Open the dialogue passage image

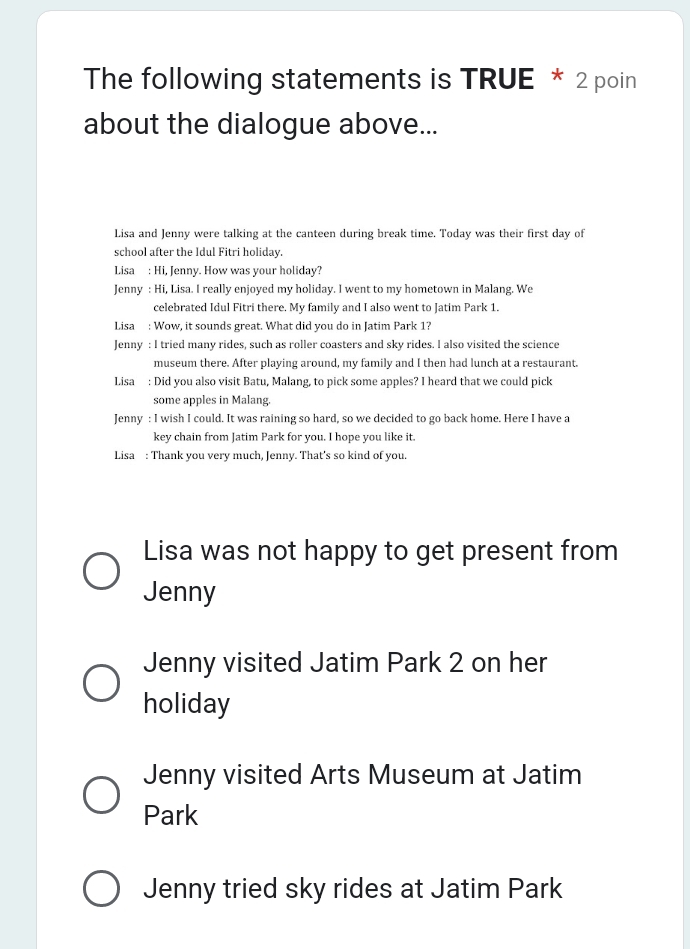(x=349, y=344)
